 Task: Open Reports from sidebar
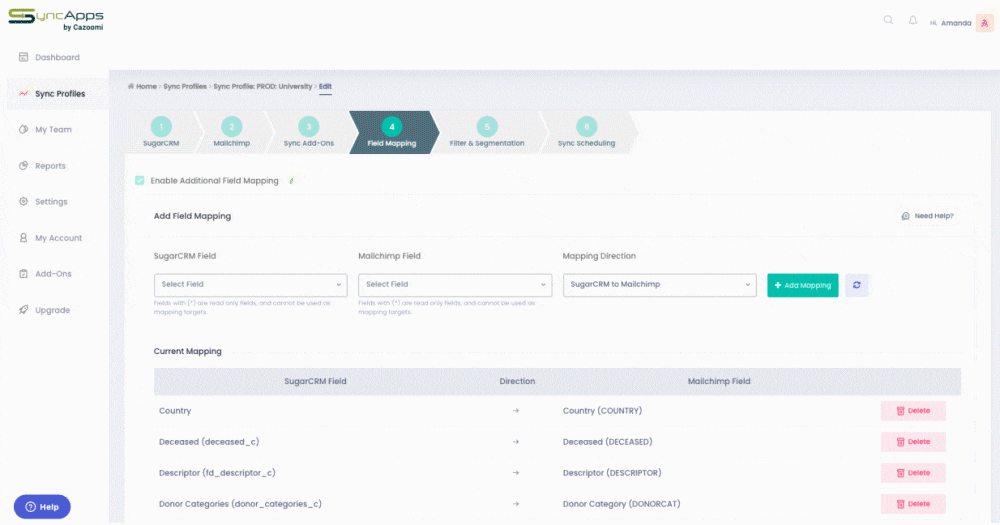[x=50, y=166]
